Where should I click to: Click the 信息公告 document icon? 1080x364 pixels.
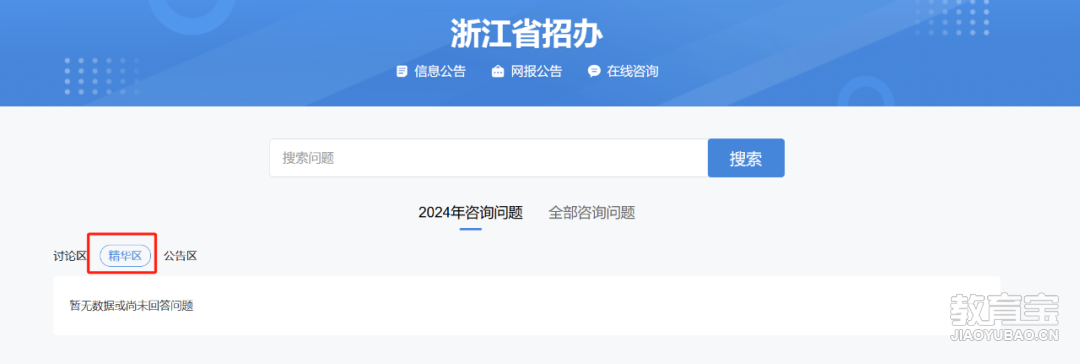click(402, 71)
